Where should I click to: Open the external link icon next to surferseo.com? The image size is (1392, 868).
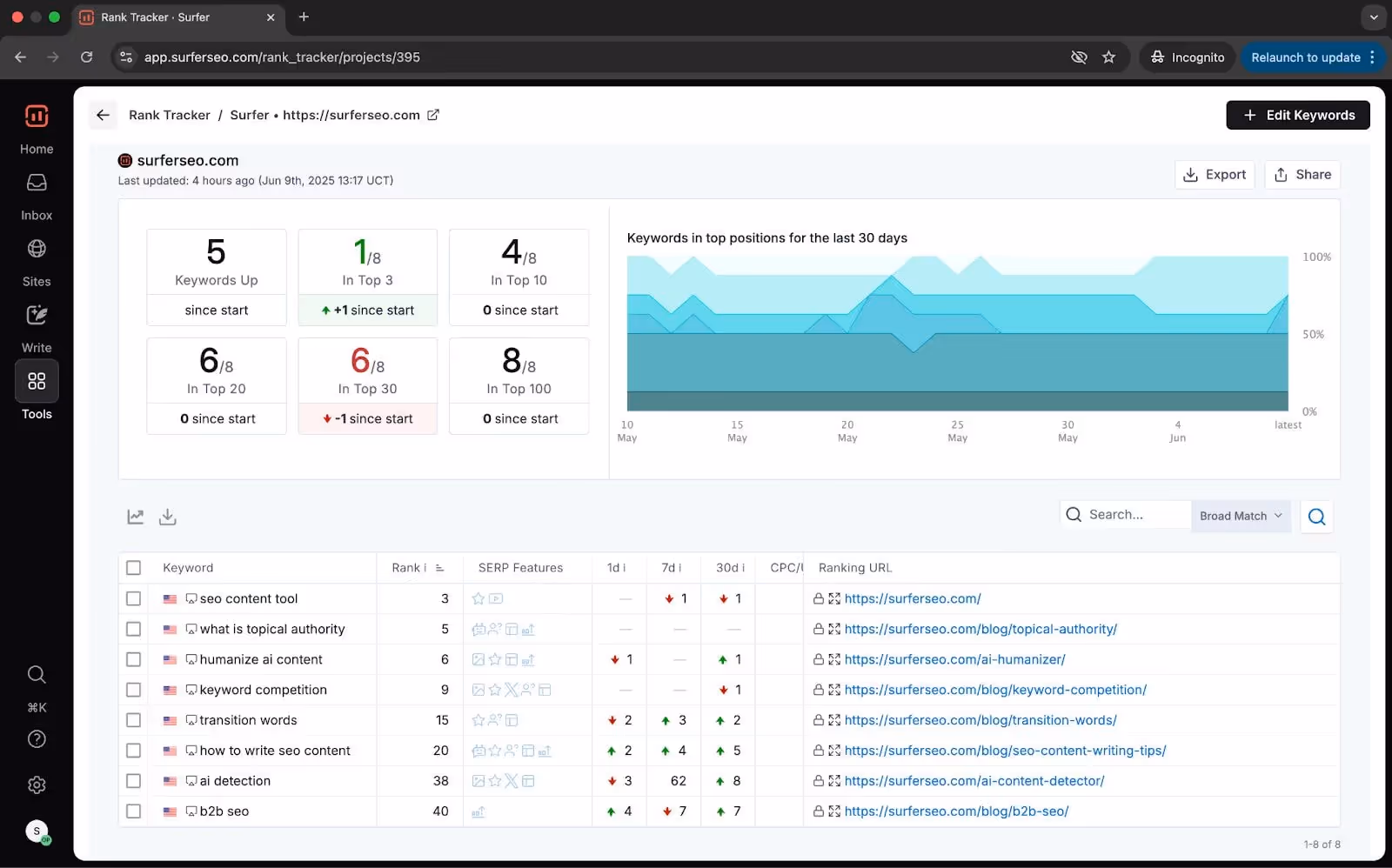coord(433,115)
